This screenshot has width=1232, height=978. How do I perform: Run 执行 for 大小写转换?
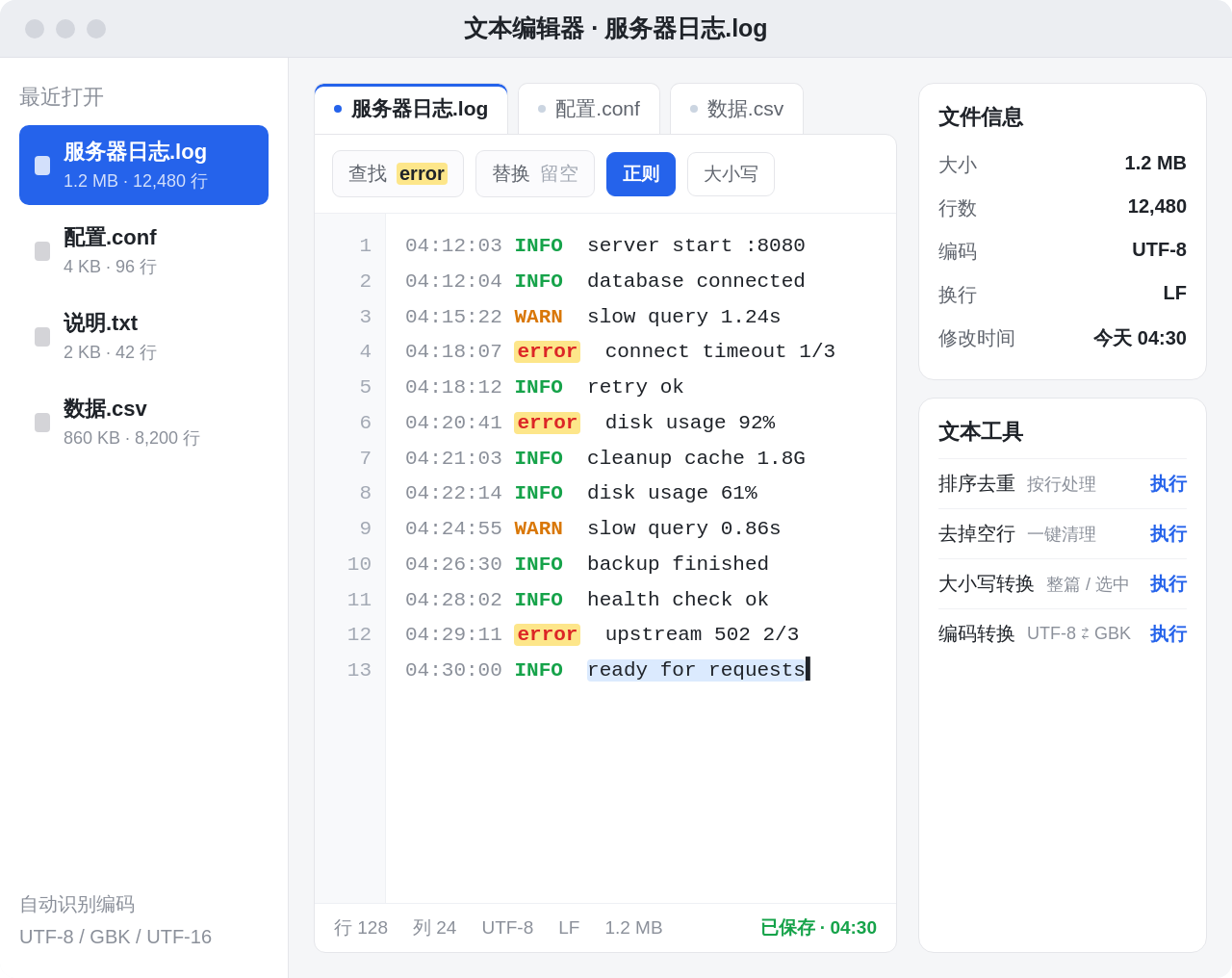pyautogui.click(x=1168, y=584)
